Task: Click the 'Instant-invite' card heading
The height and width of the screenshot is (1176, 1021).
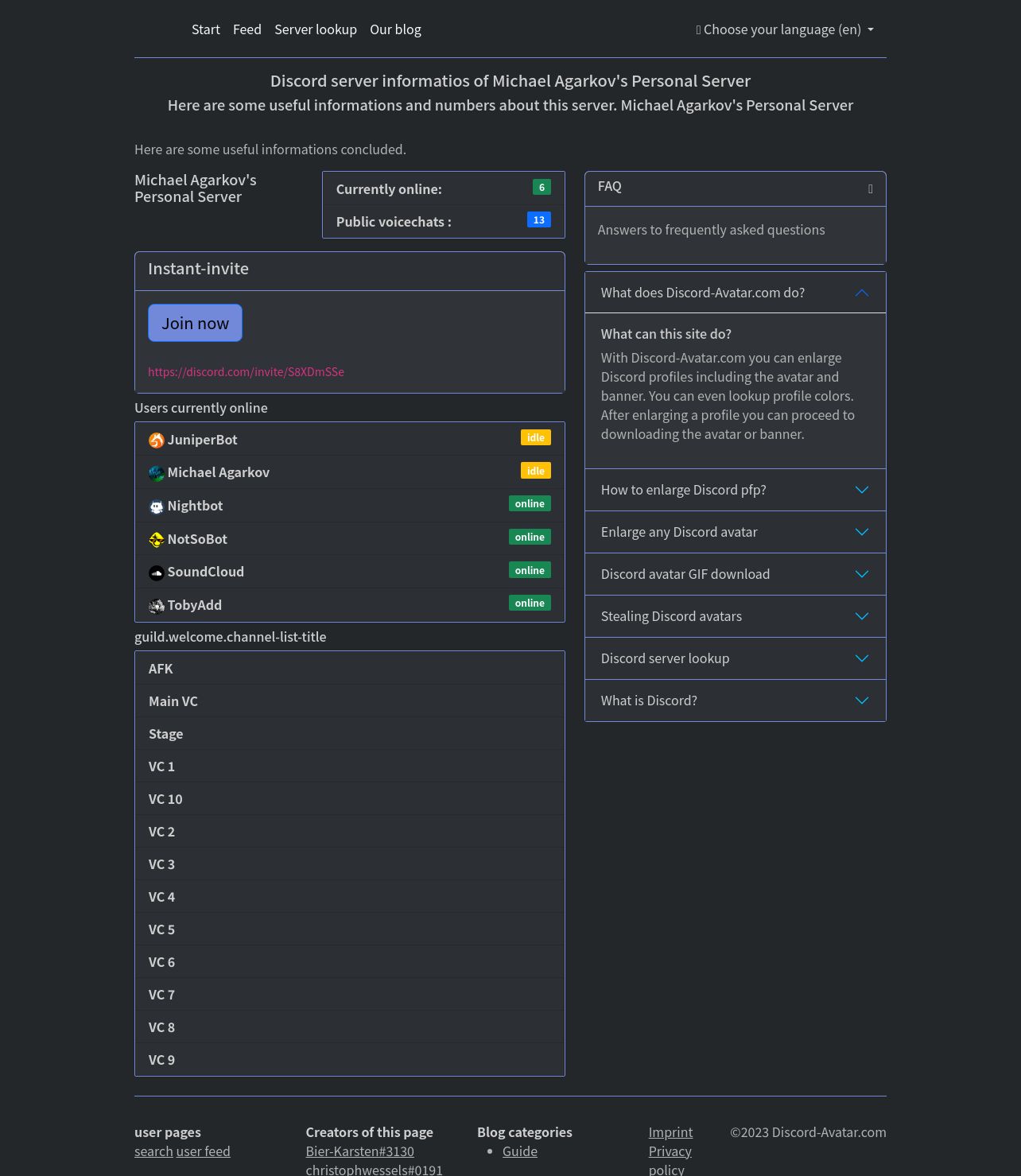Action: [x=198, y=269]
